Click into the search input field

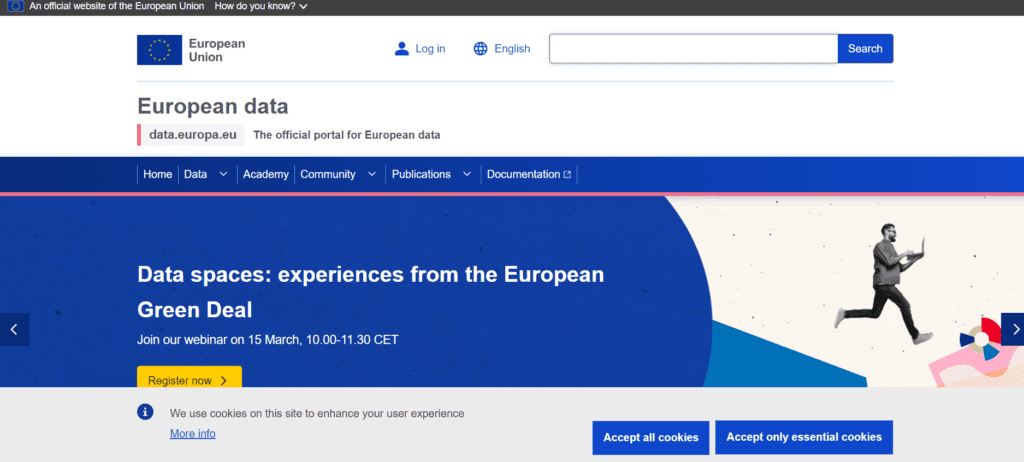694,49
